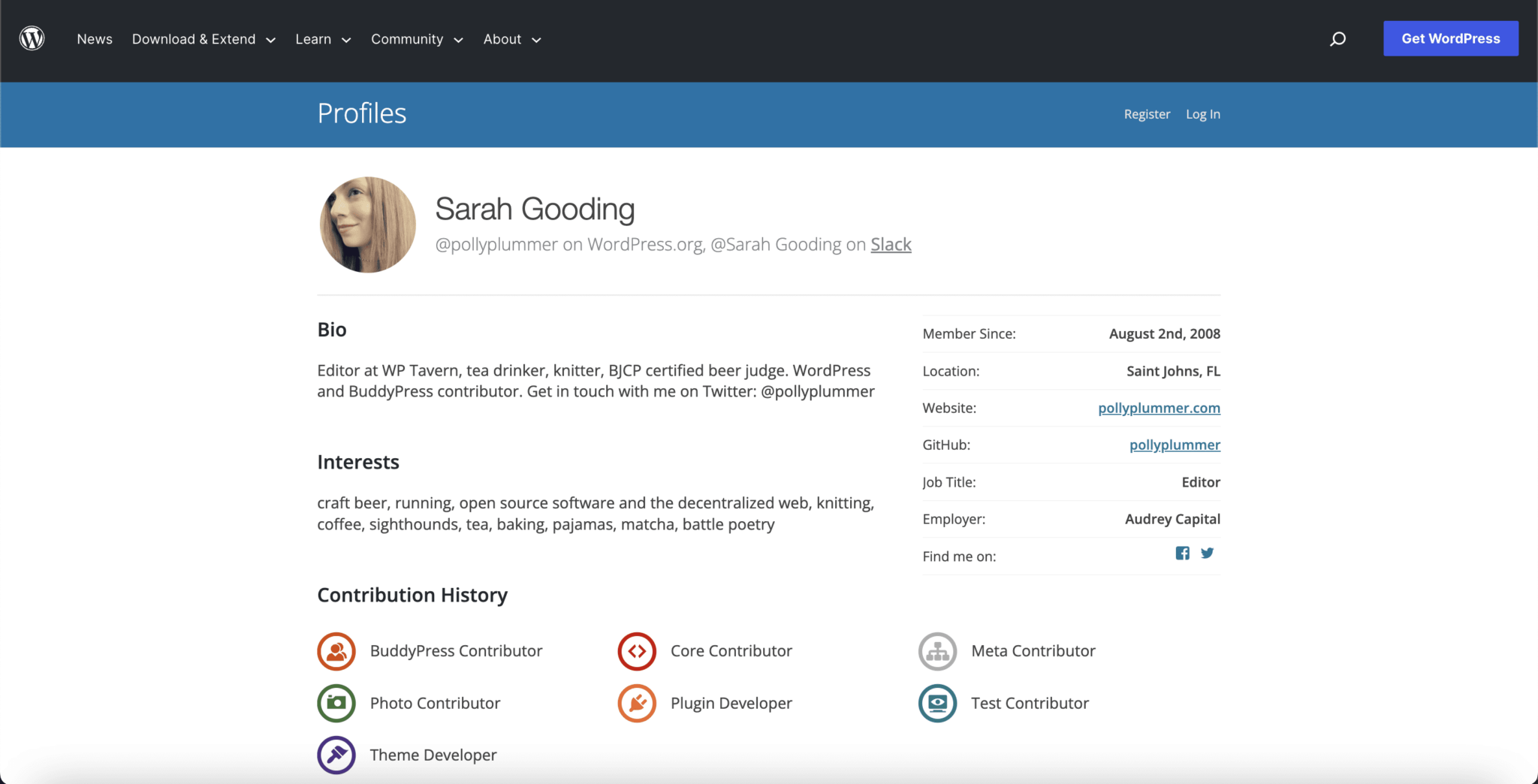This screenshot has width=1538, height=784.
Task: Go to the News menu item
Action: [95, 39]
